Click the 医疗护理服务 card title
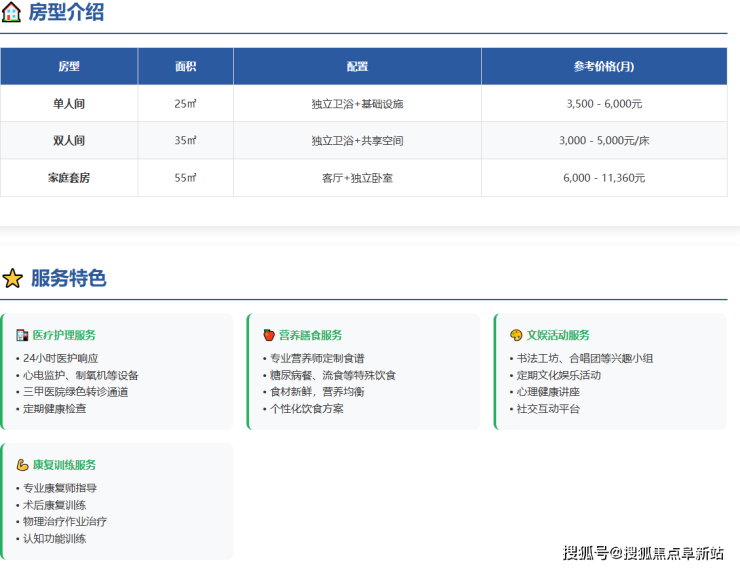Screen dimensions: 740x569 (x=64, y=335)
